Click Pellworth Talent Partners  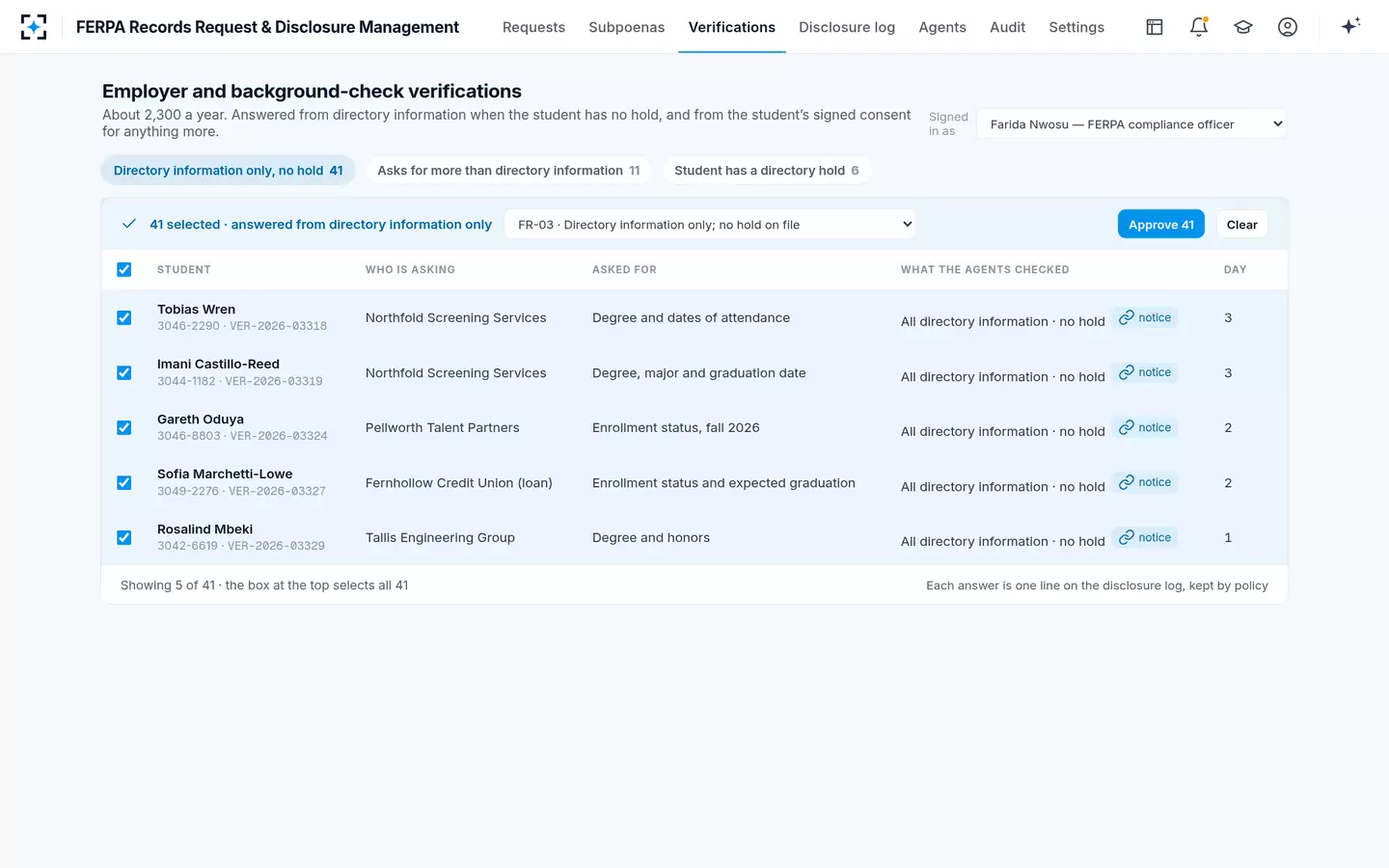coord(442,427)
